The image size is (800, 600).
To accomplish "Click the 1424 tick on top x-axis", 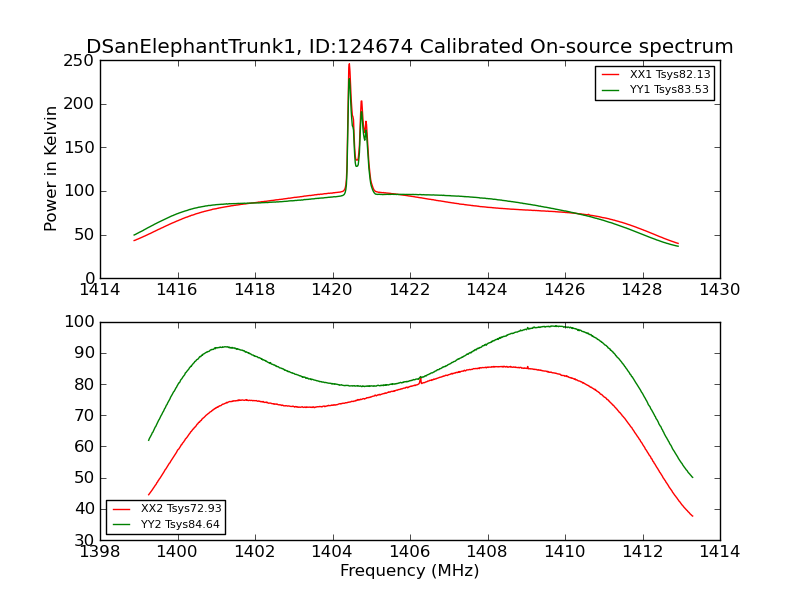I will (x=487, y=290).
